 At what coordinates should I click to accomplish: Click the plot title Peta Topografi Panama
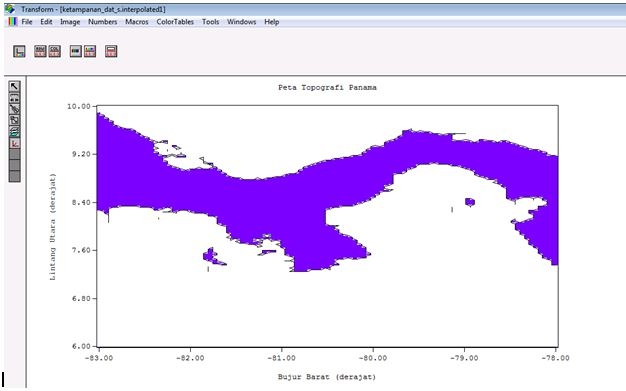pyautogui.click(x=327, y=87)
